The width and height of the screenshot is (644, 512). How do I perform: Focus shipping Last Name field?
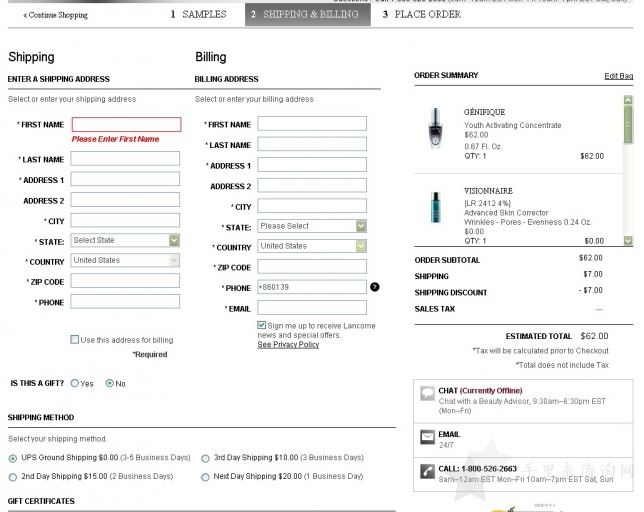125,158
